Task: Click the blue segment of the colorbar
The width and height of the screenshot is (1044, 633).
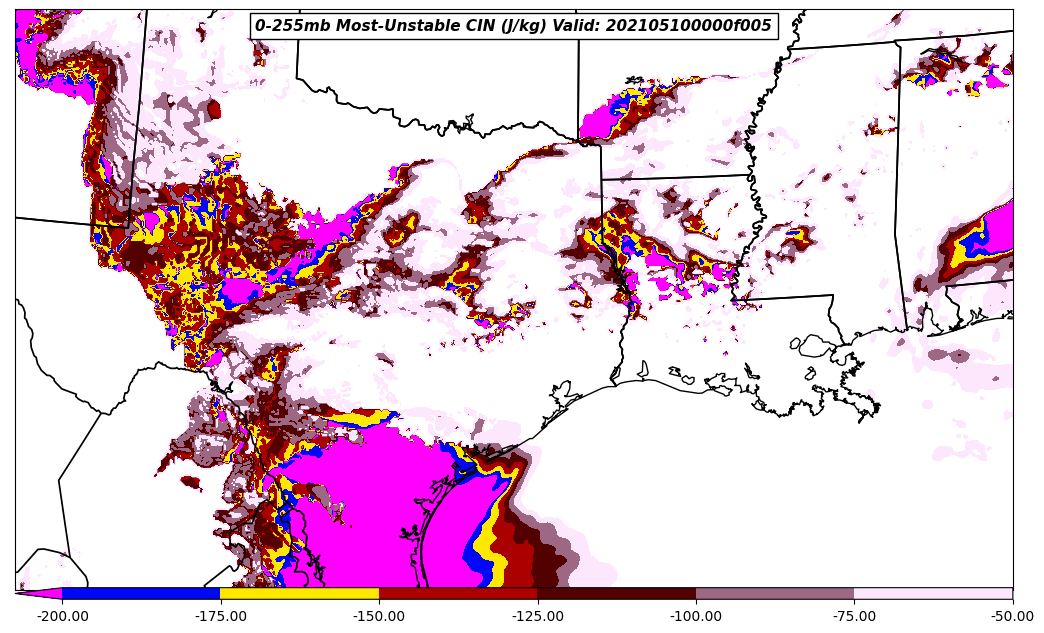Action: (x=141, y=593)
